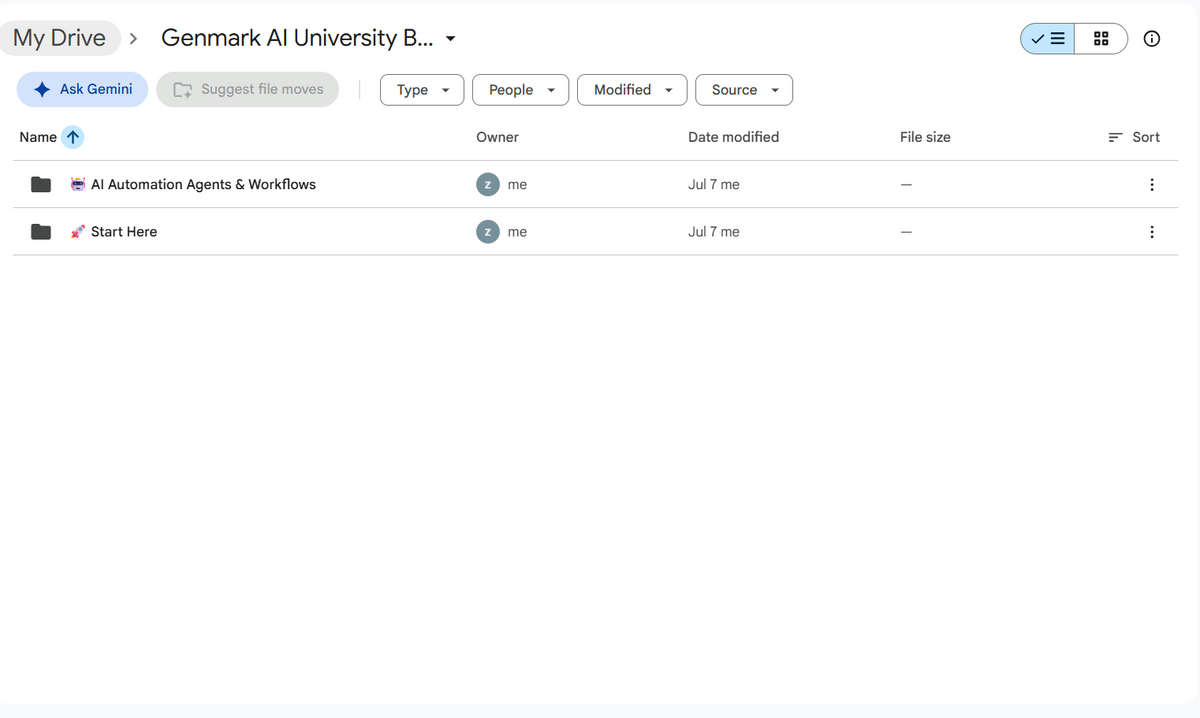Click owner avatar in Start Here row

pyautogui.click(x=487, y=232)
